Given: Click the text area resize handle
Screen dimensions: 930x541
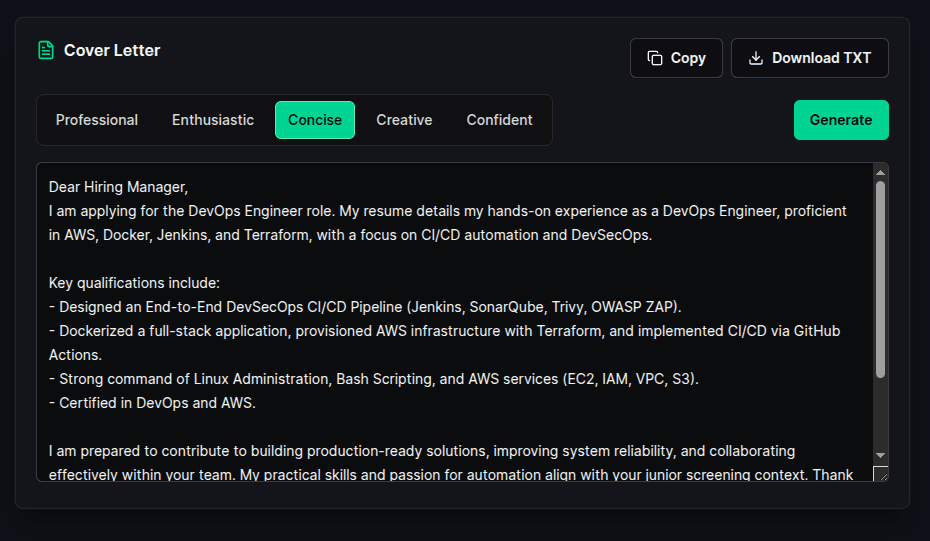Looking at the screenshot, I should [x=881, y=473].
